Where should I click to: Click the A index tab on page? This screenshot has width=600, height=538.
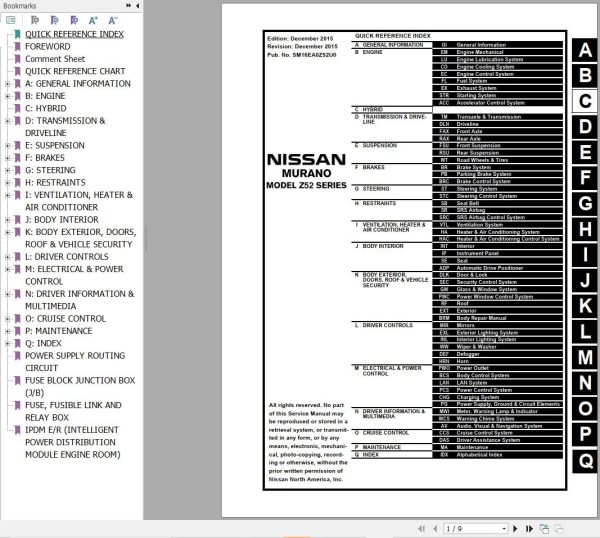pos(585,50)
